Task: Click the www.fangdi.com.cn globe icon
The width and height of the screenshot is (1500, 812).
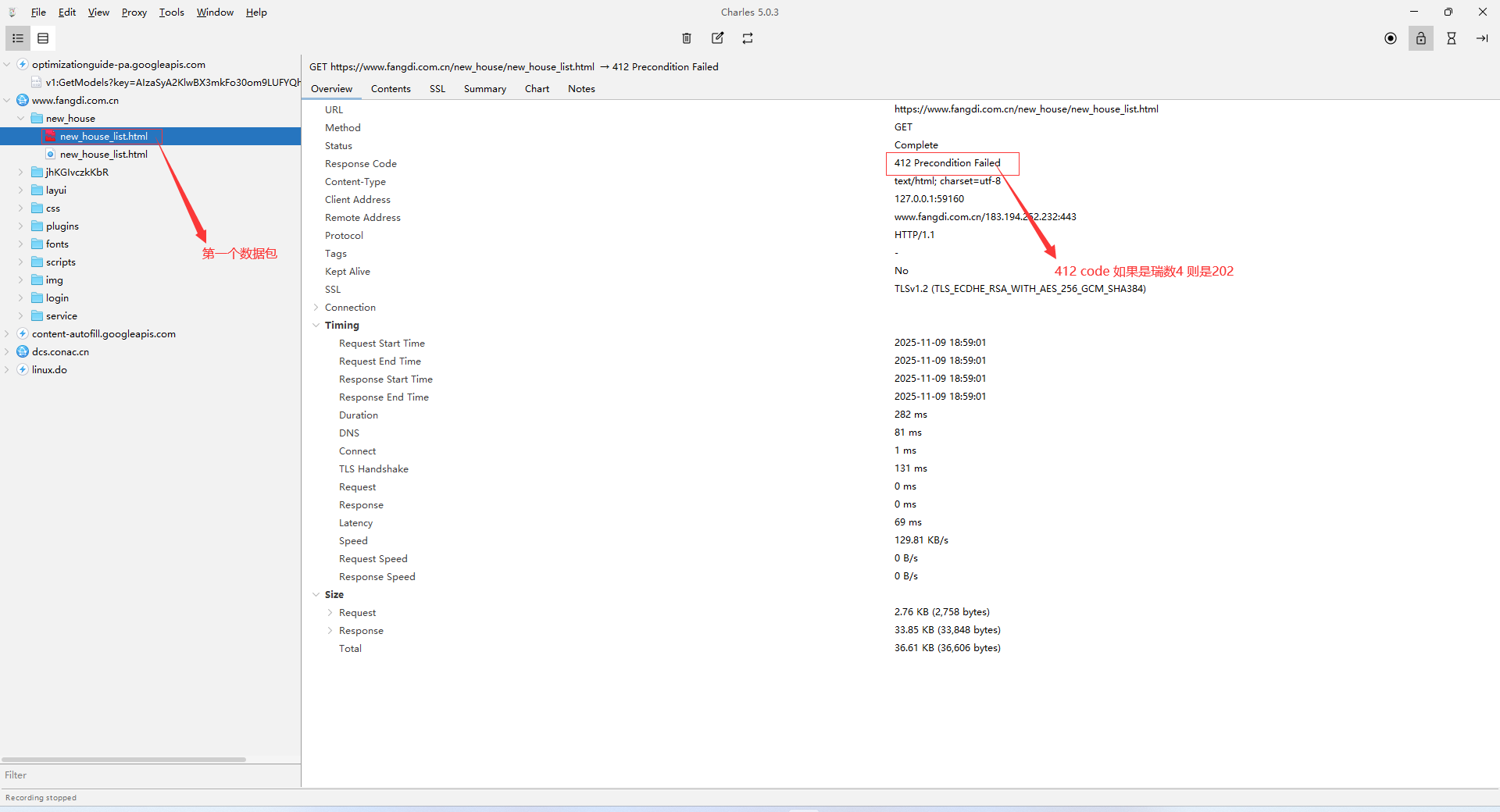Action: click(x=23, y=101)
